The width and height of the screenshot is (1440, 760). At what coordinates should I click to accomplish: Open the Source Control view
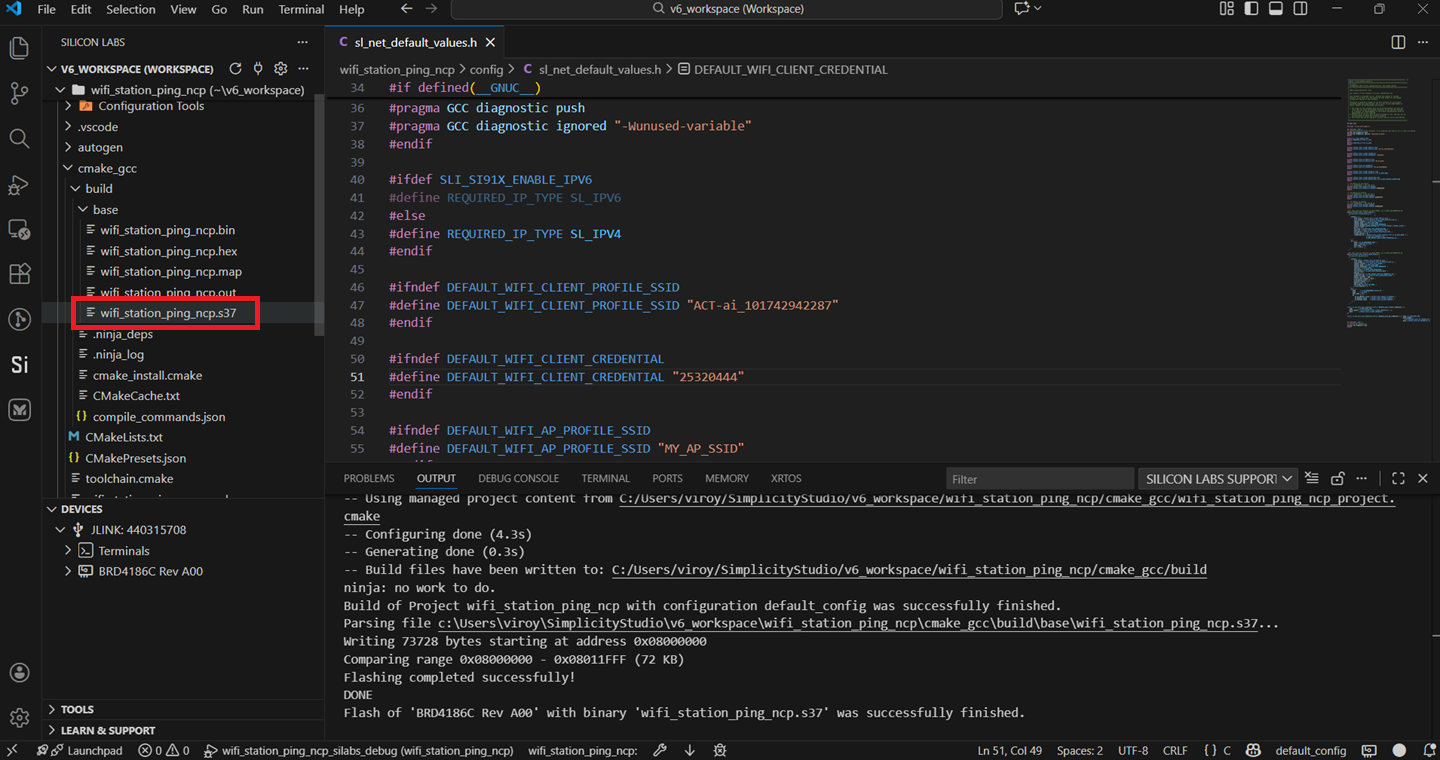pos(19,93)
